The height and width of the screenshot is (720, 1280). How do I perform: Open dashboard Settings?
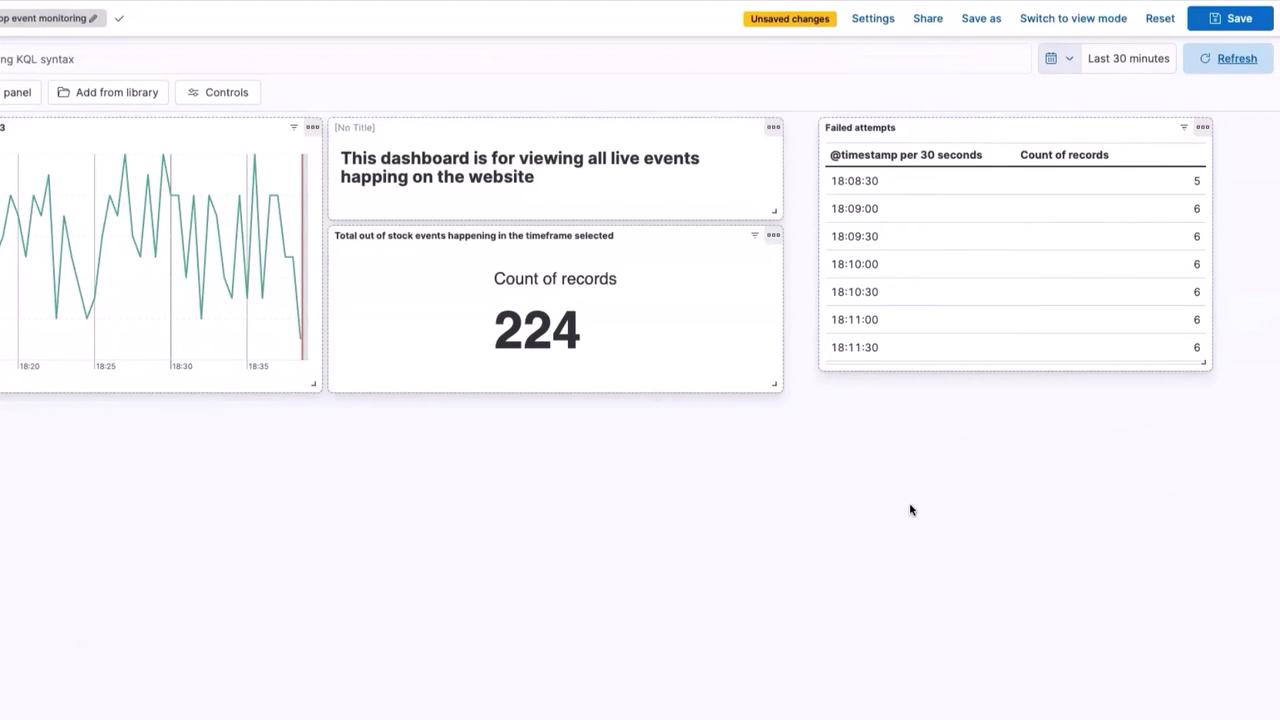873,18
